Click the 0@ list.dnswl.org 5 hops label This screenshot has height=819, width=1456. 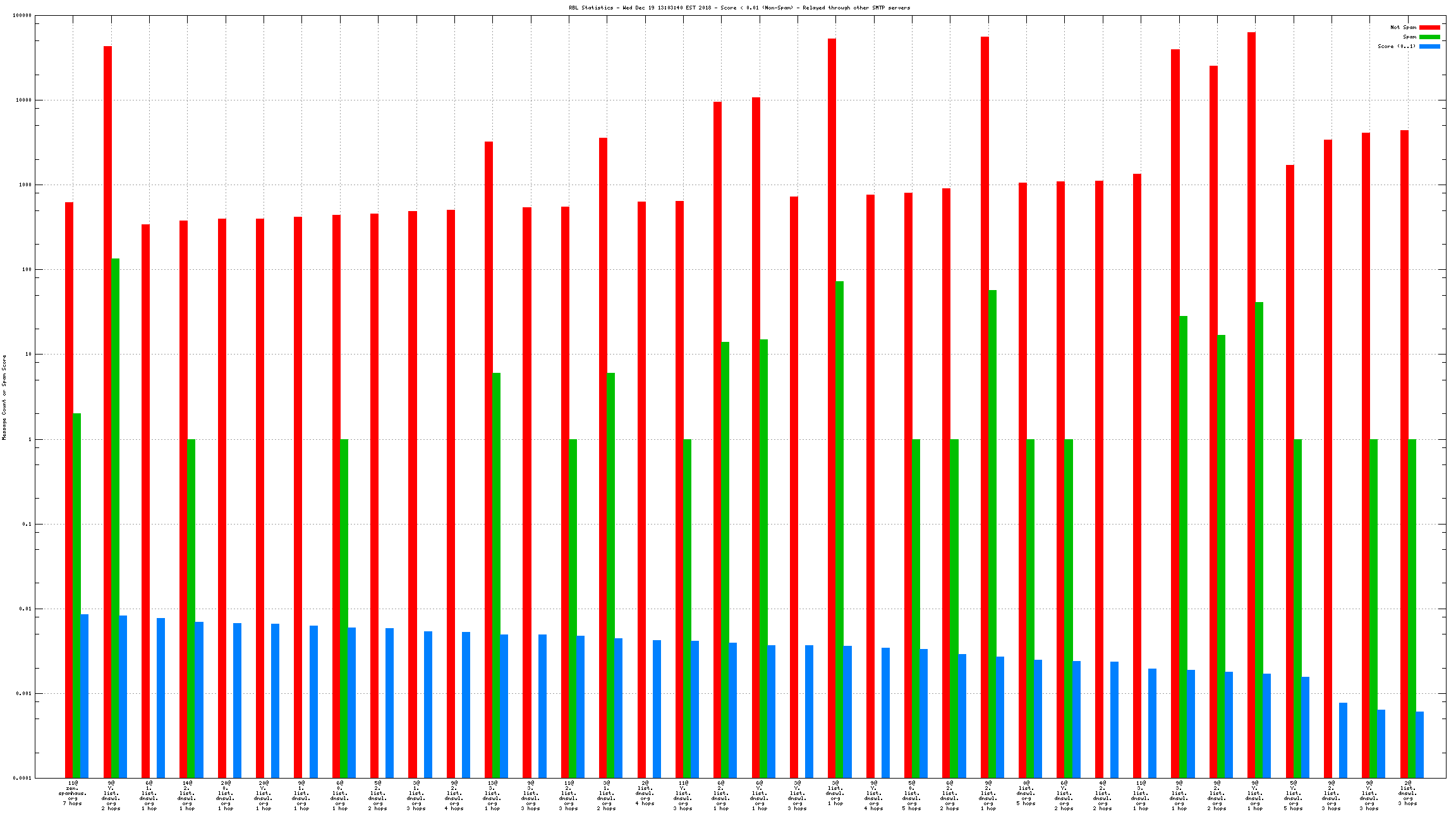tap(1026, 793)
